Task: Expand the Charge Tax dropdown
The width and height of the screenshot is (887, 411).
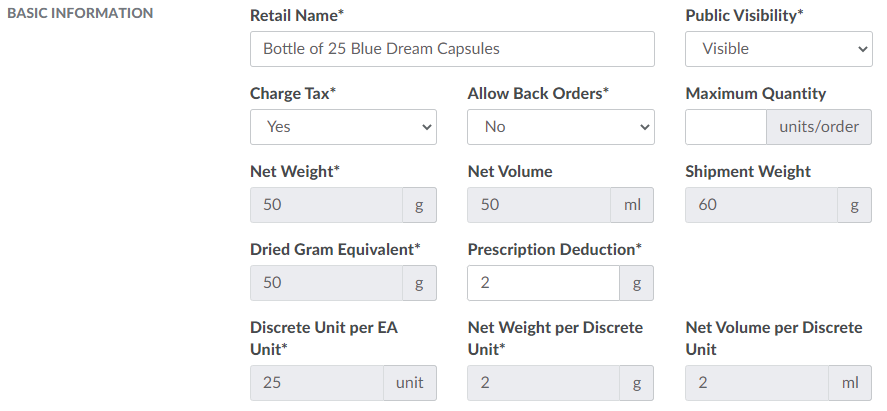Action: coord(343,127)
